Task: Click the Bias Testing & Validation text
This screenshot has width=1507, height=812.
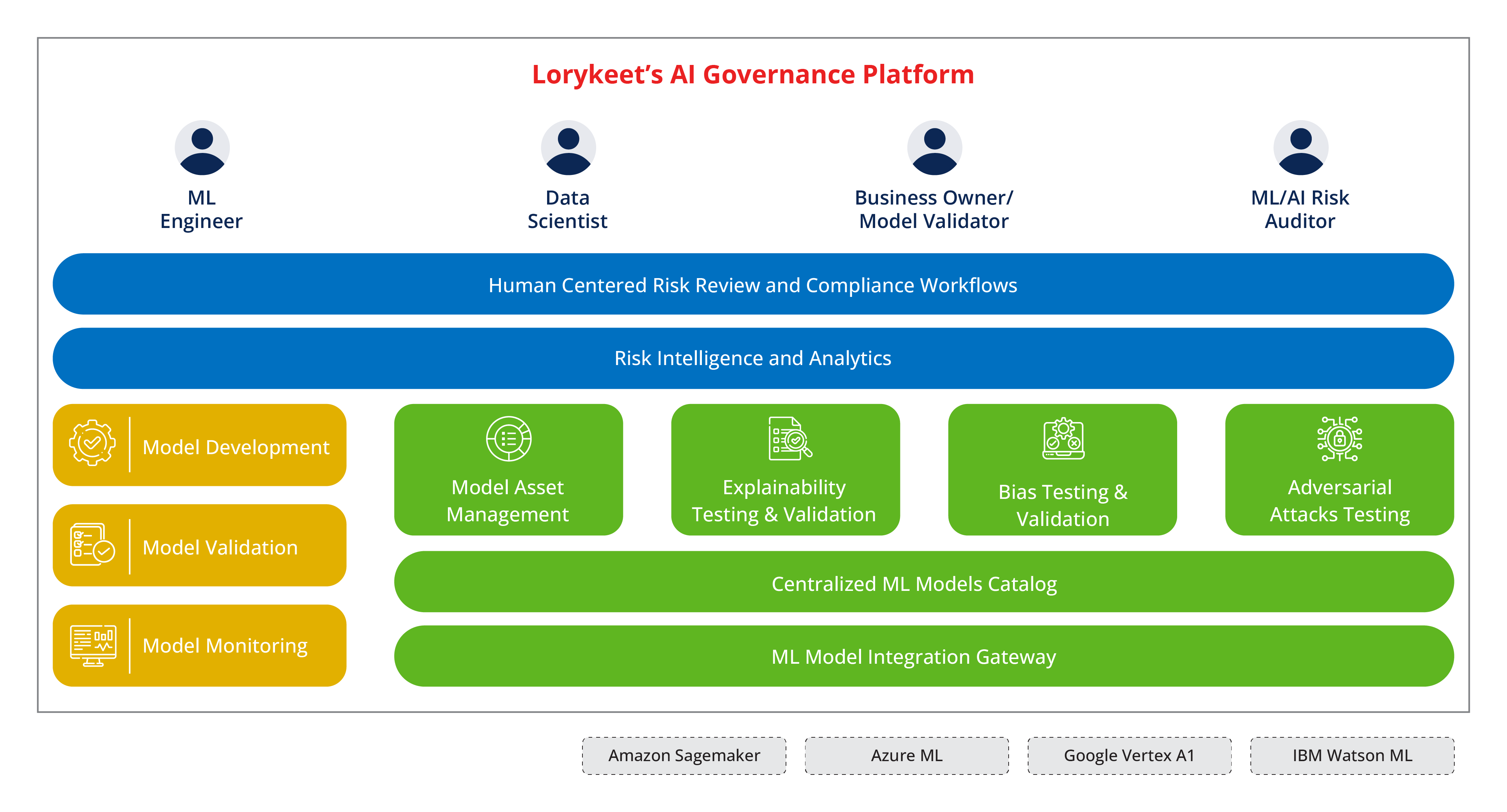Action: click(x=1063, y=505)
